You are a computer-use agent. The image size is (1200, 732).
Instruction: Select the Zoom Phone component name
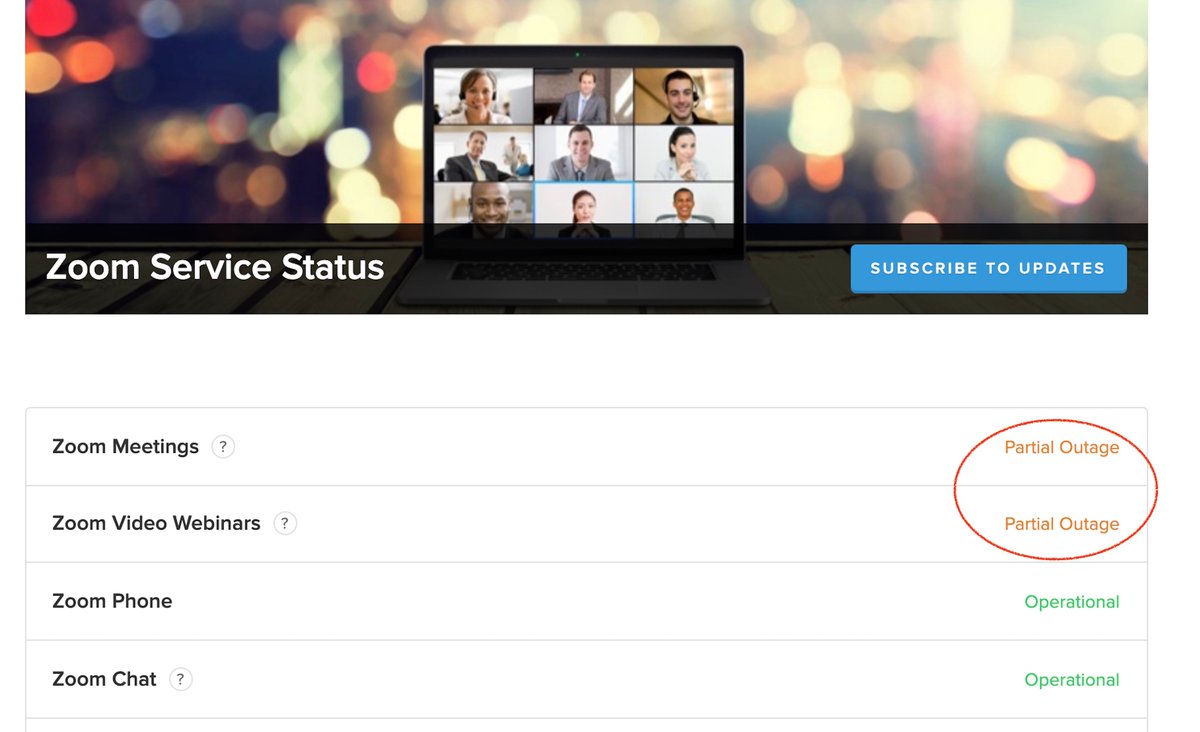112,601
